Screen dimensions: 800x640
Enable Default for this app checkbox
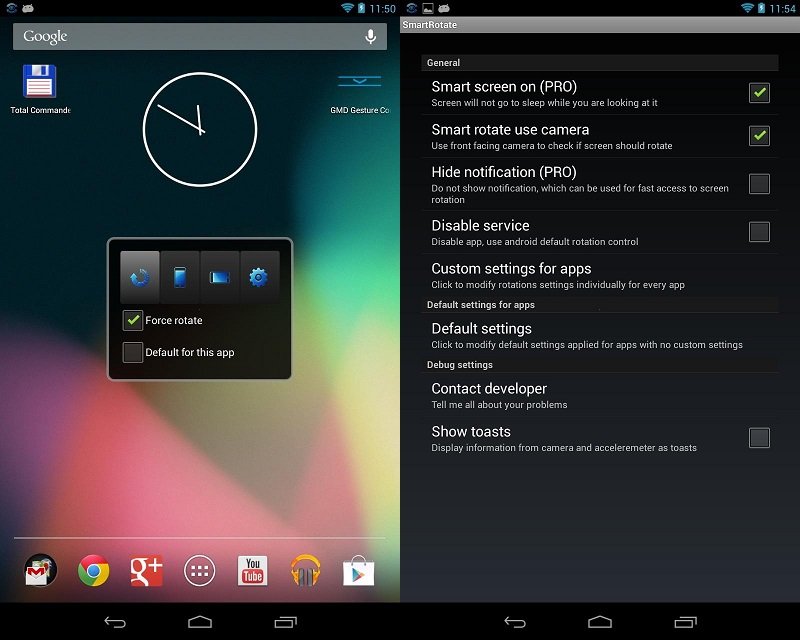133,352
